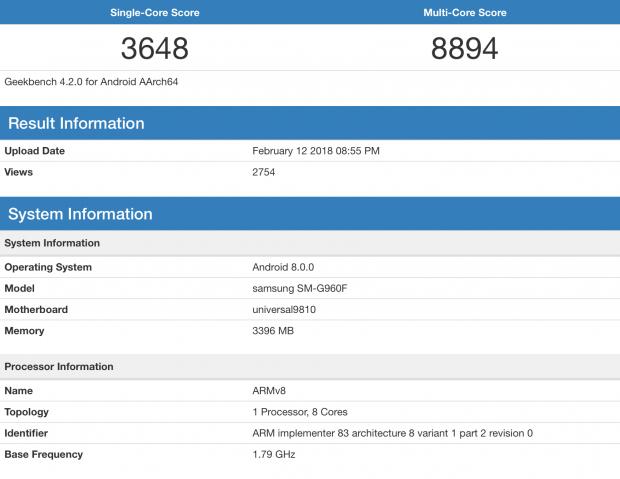Select the single-core score value 3648
Image resolution: width=620 pixels, height=479 pixels.
(x=154, y=48)
